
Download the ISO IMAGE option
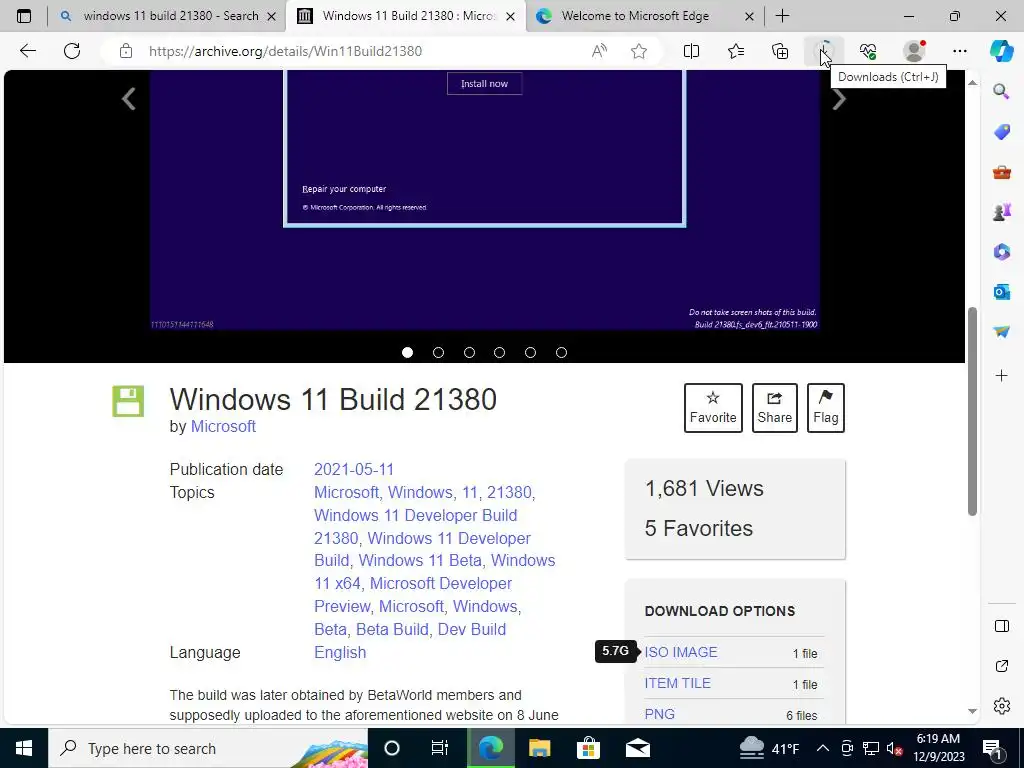(x=680, y=652)
